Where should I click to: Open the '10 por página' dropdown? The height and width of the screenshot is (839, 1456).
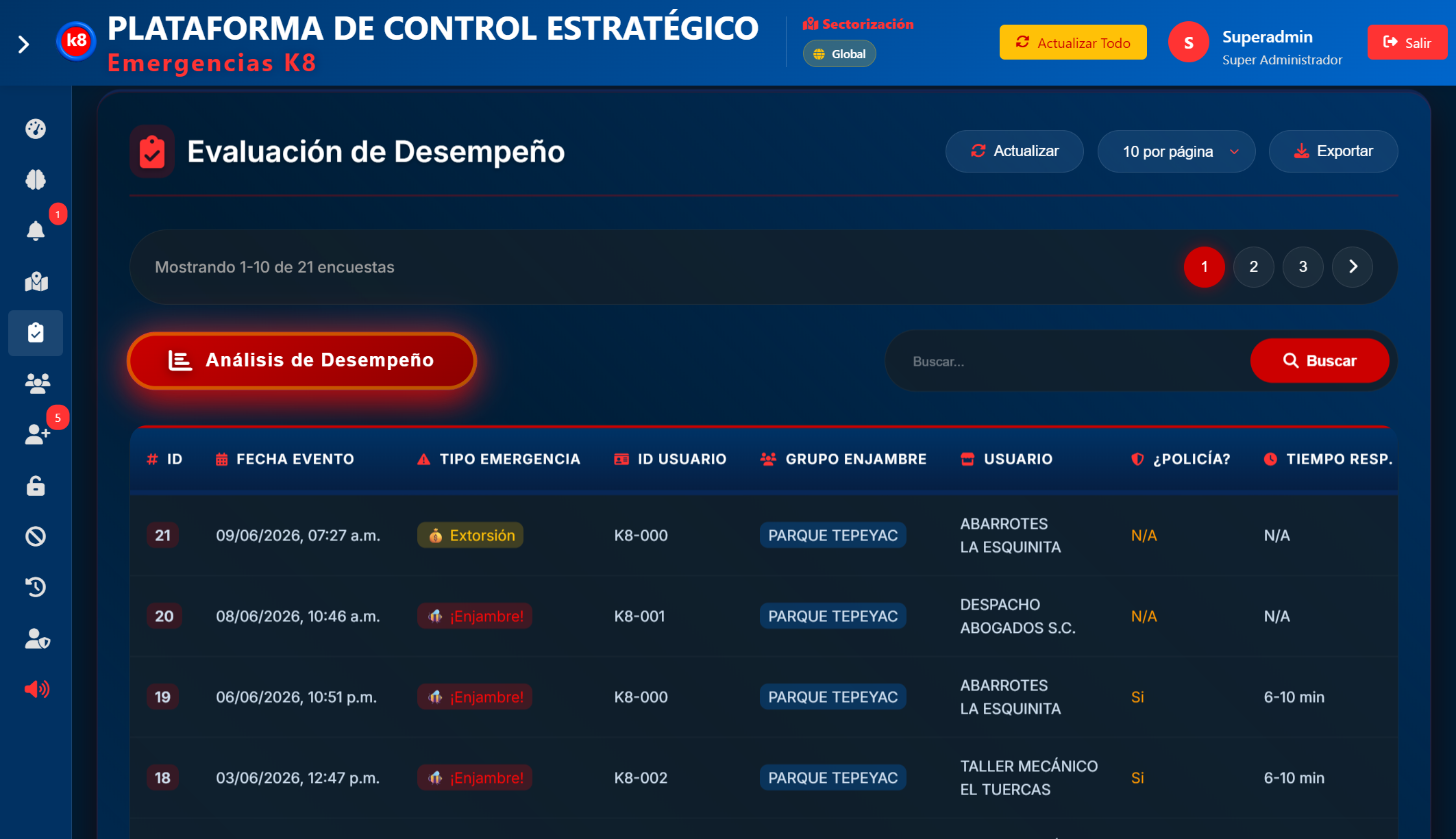(1176, 151)
